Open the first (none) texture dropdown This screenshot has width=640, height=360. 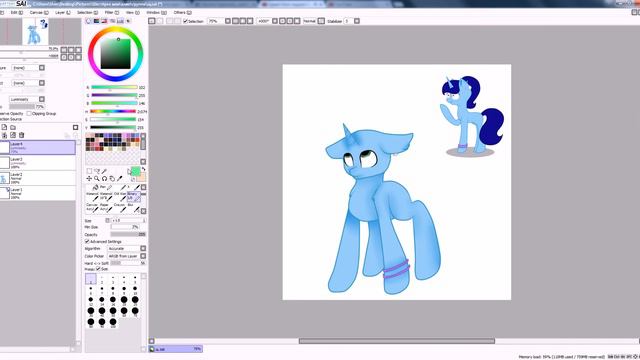coord(28,68)
